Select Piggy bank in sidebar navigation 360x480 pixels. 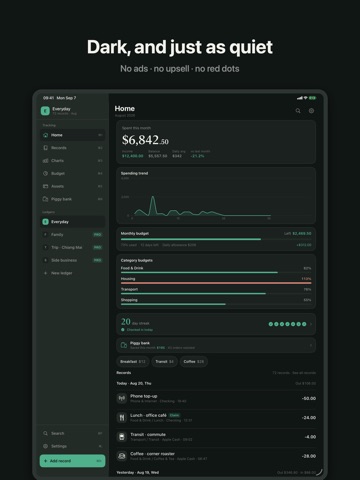tap(73, 199)
